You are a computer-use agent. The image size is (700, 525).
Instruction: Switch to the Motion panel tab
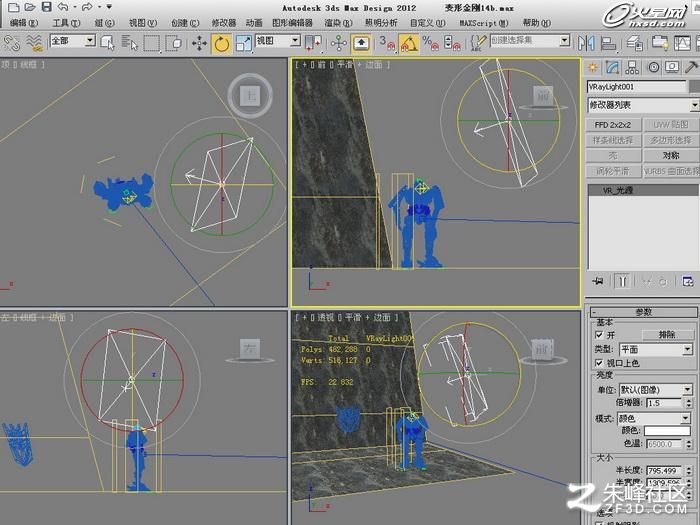(x=653, y=67)
